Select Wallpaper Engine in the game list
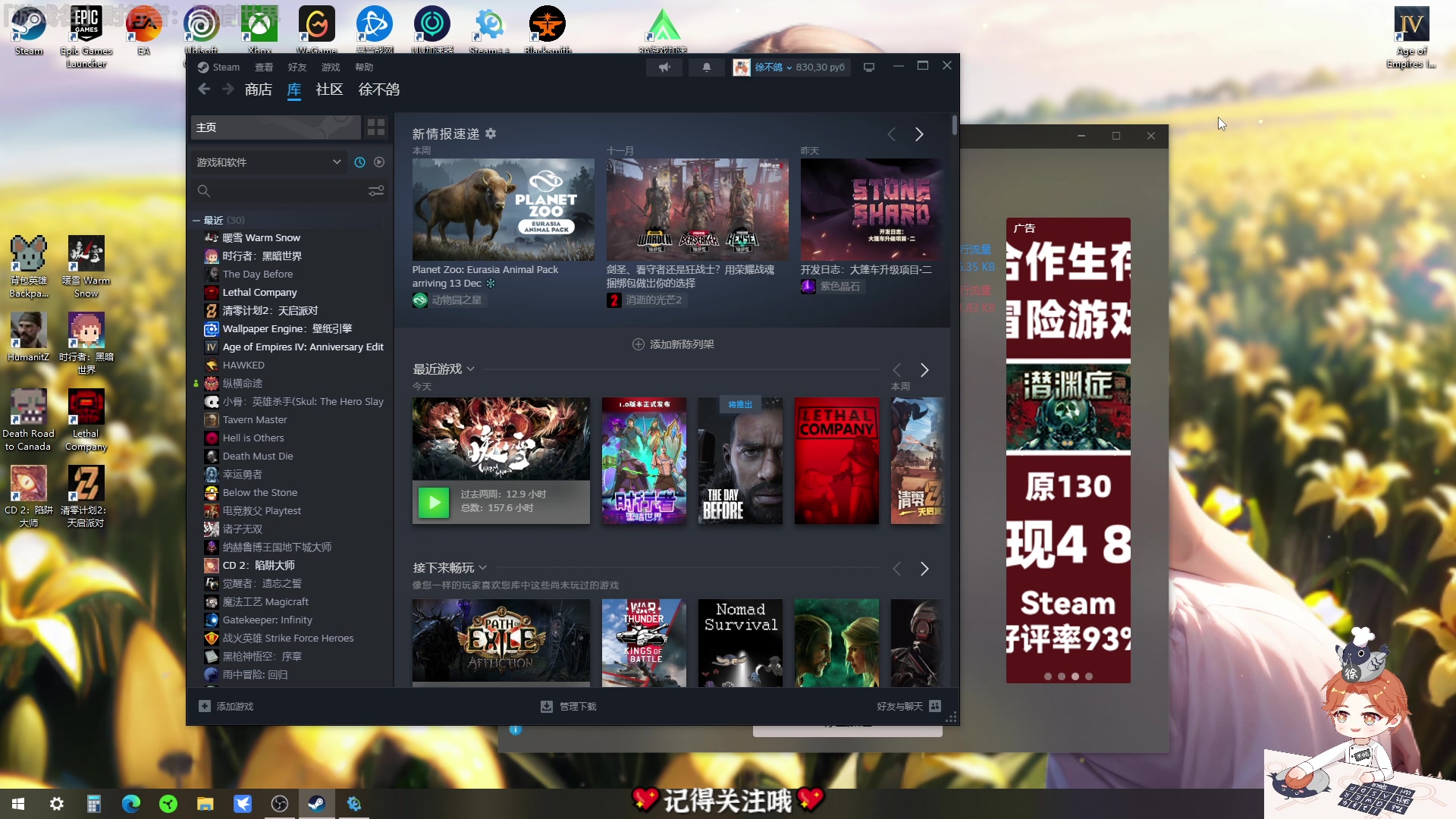Viewport: 1456px width, 819px height. coord(287,328)
